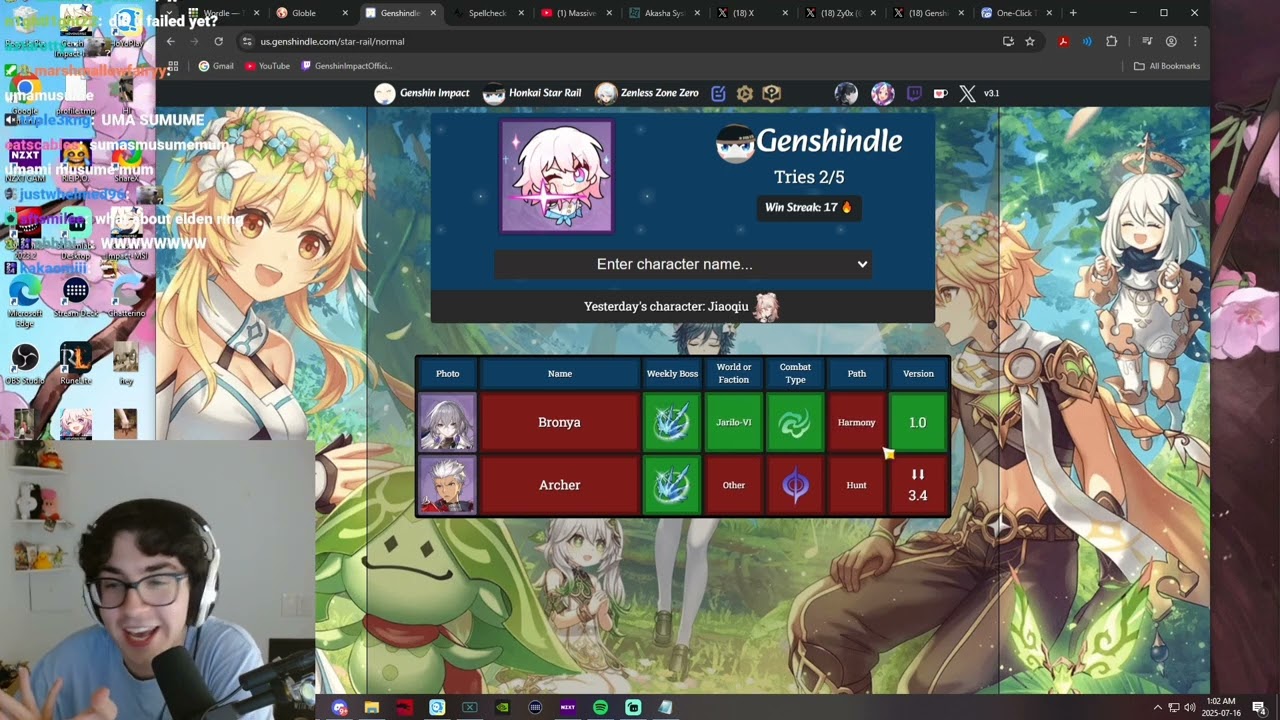Open the Gmail bookmark

[215, 66]
